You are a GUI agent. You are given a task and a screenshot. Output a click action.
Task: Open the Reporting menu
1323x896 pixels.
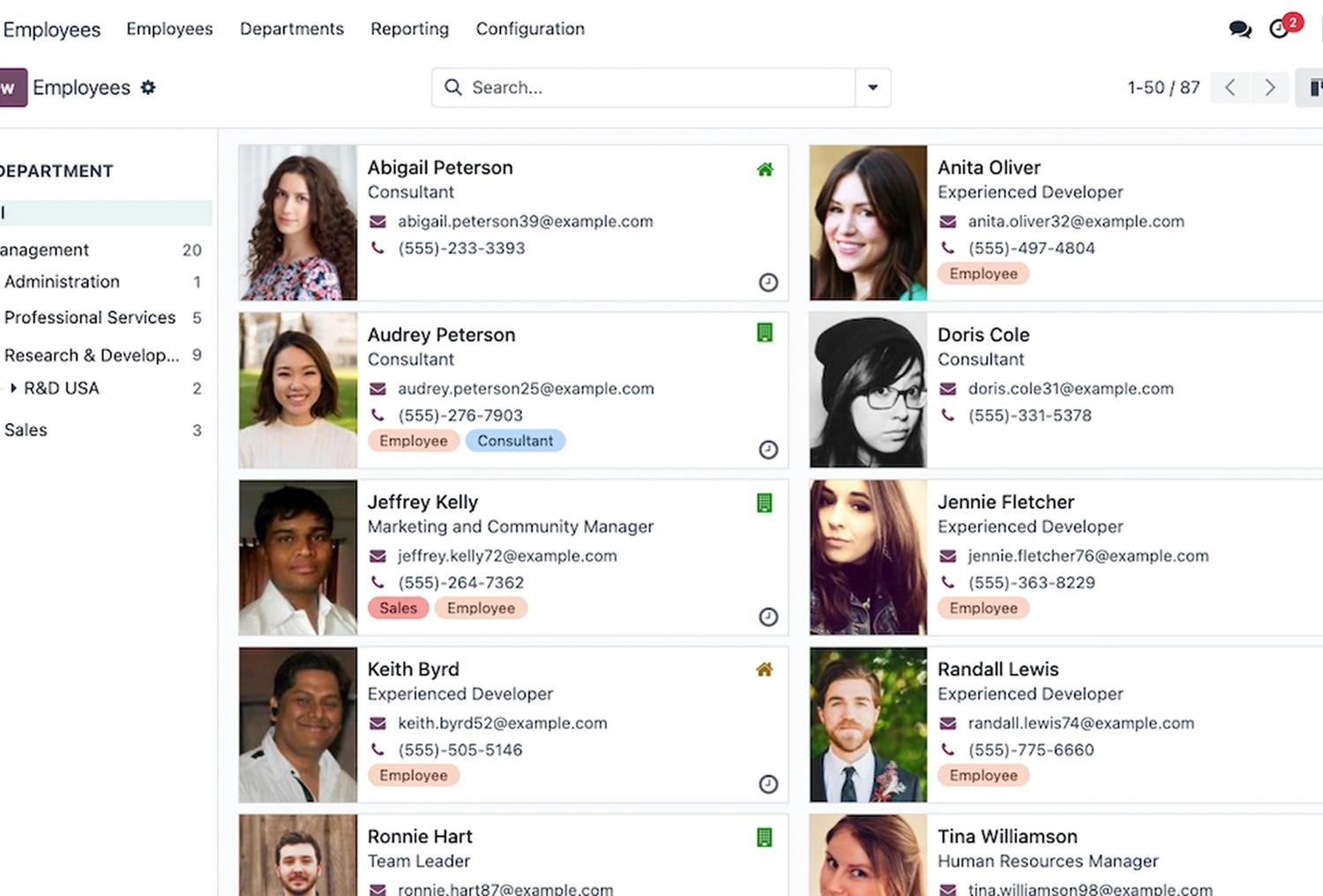pos(409,29)
